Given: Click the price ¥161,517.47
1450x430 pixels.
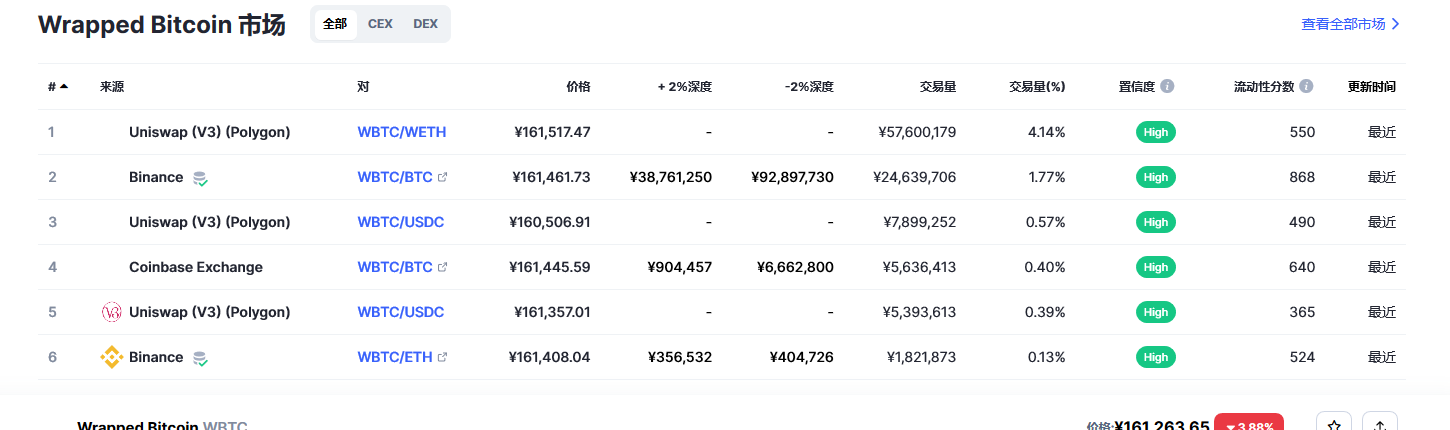Looking at the screenshot, I should click(x=552, y=132).
